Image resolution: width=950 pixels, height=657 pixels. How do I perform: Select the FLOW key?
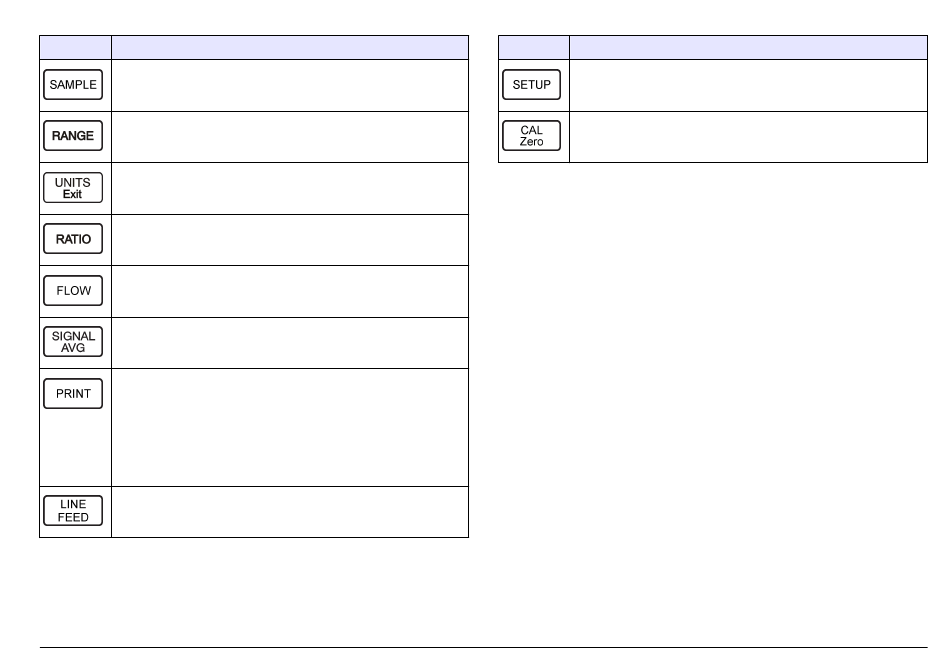click(x=73, y=291)
